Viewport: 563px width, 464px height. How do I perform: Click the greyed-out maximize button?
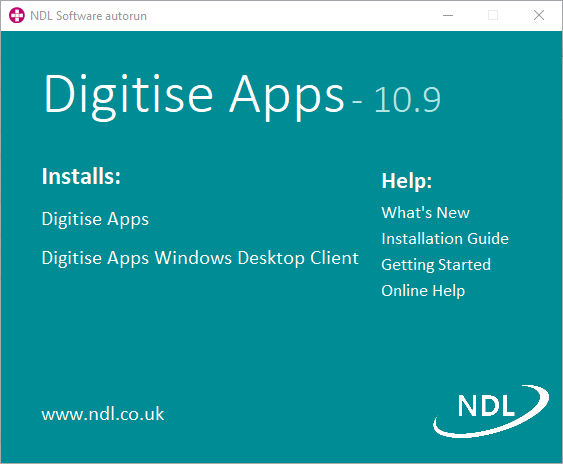(x=493, y=15)
